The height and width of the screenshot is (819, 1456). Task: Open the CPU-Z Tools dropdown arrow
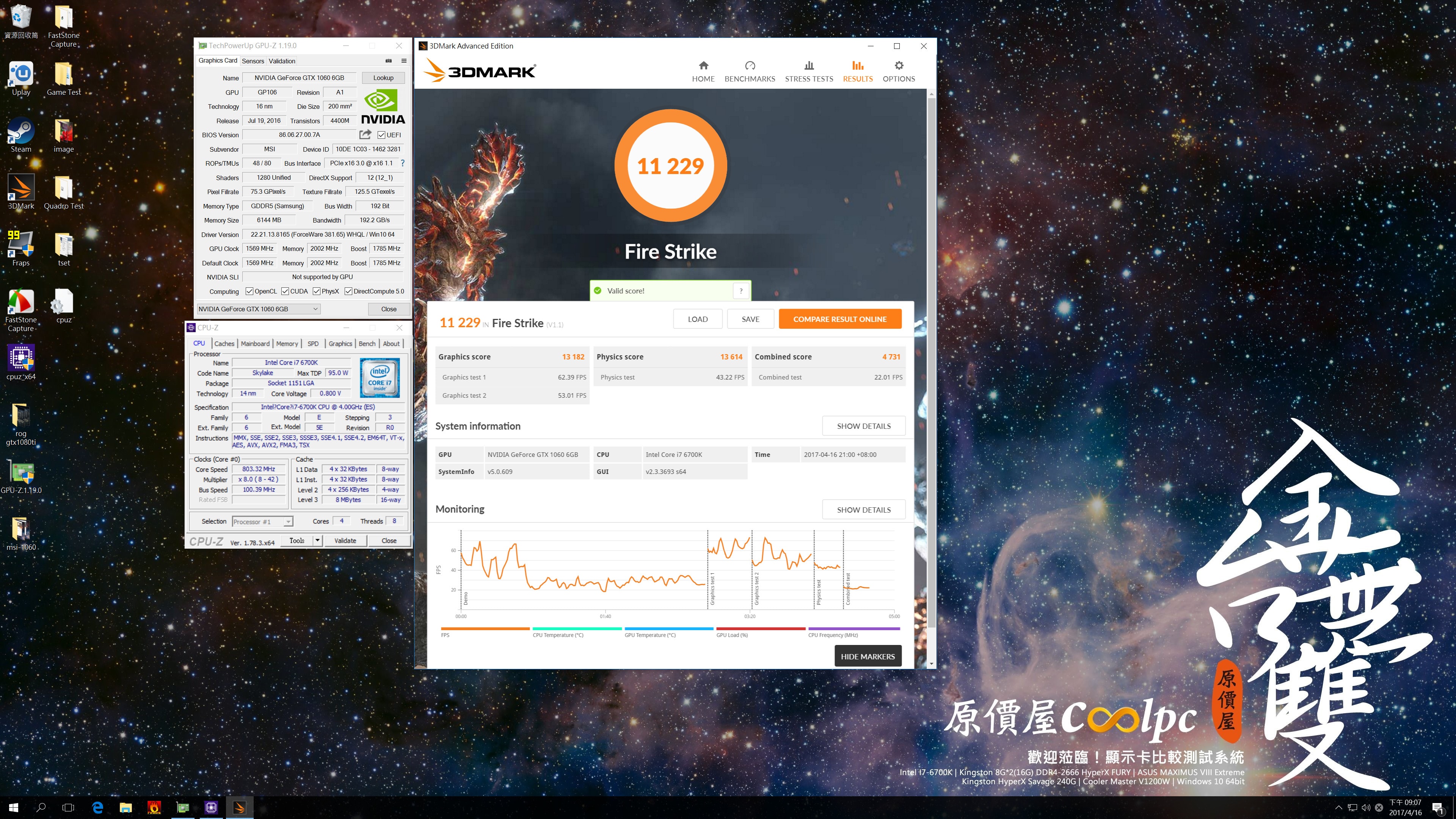(317, 540)
